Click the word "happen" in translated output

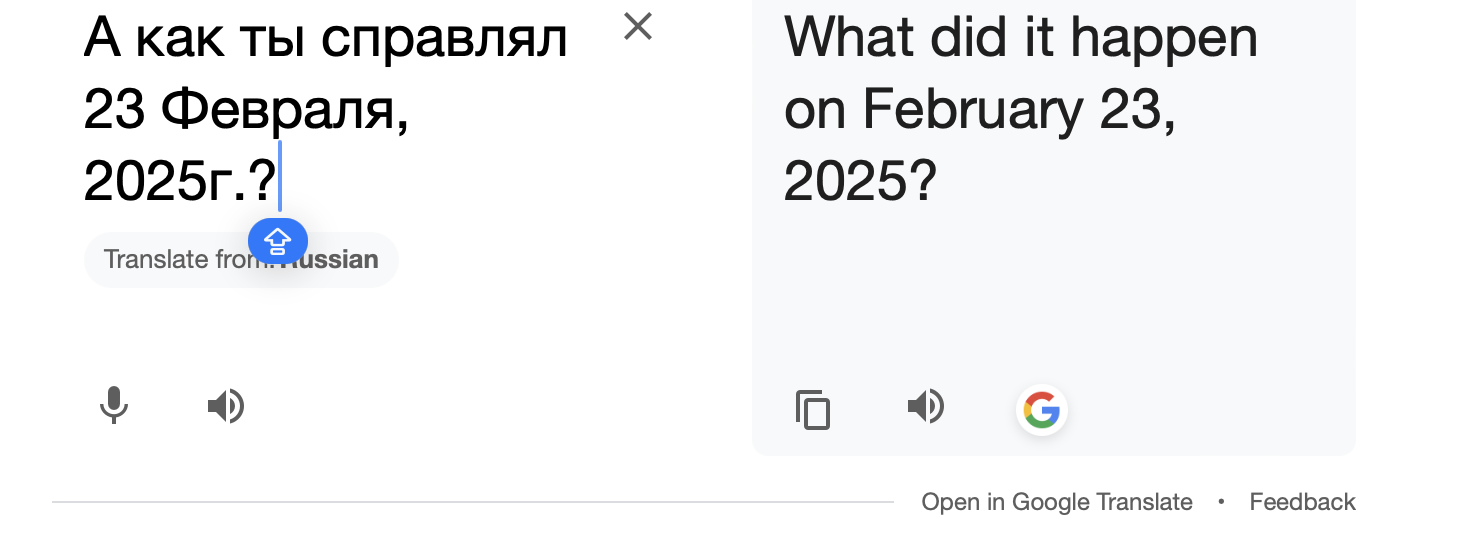[x=1164, y=38]
